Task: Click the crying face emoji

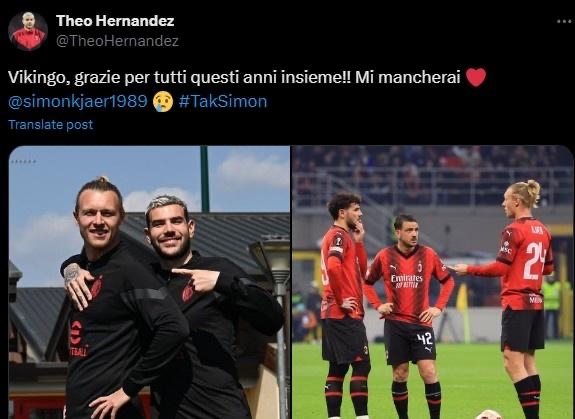Action: (163, 102)
